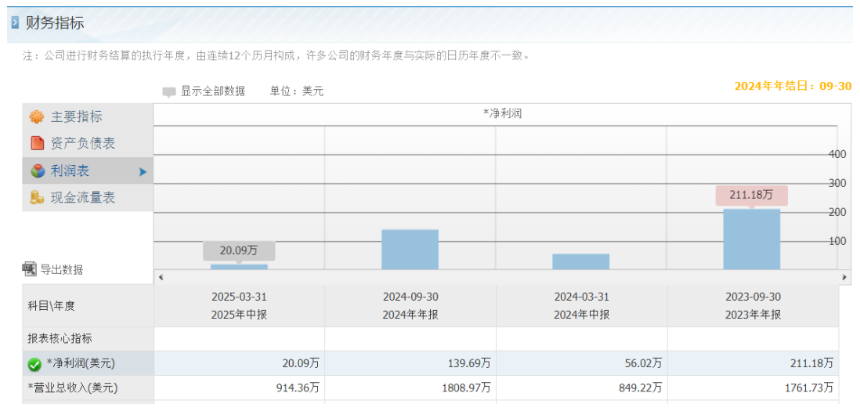
Task: Click the 211.18万 chart bar label
Action: tap(751, 195)
